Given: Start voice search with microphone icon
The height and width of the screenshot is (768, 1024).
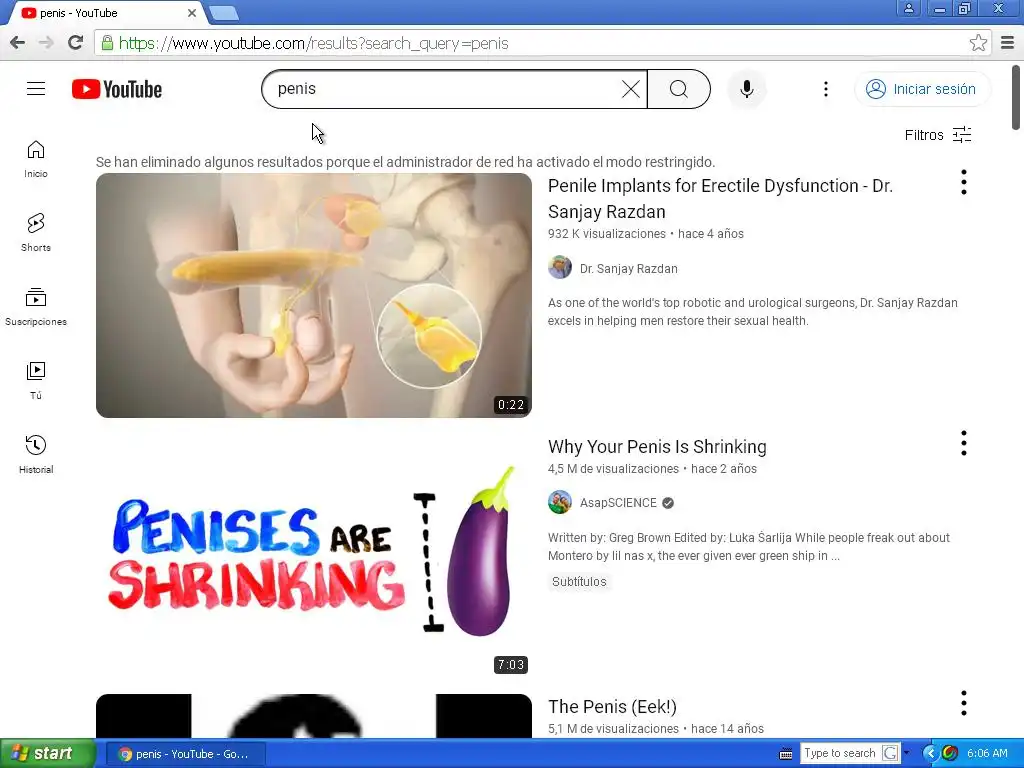Looking at the screenshot, I should tap(746, 89).
